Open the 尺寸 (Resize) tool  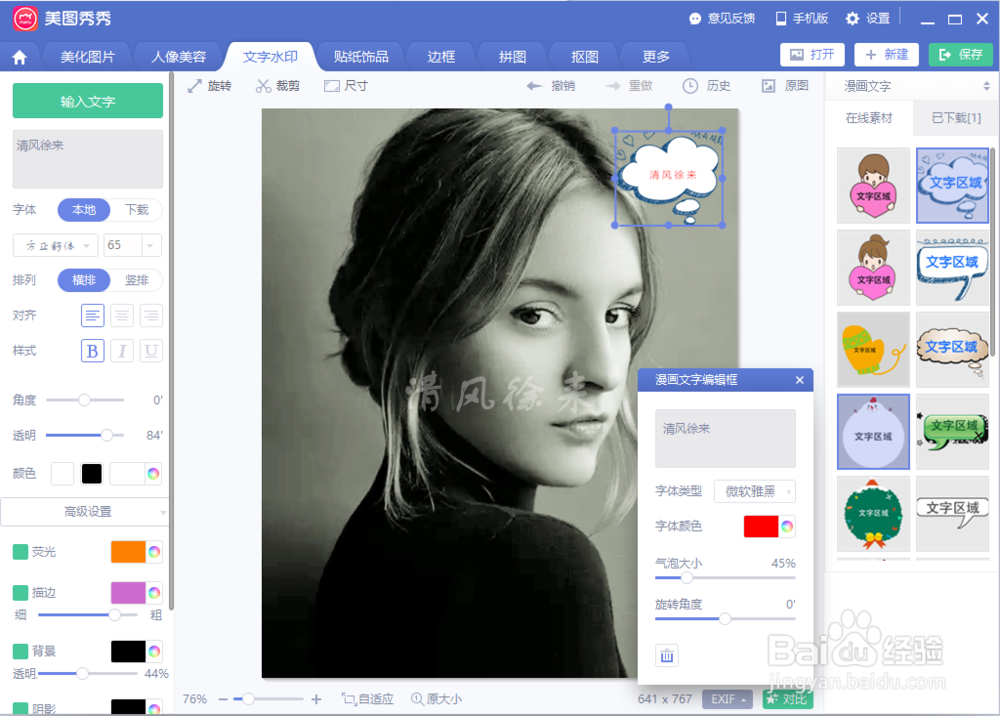[x=345, y=86]
